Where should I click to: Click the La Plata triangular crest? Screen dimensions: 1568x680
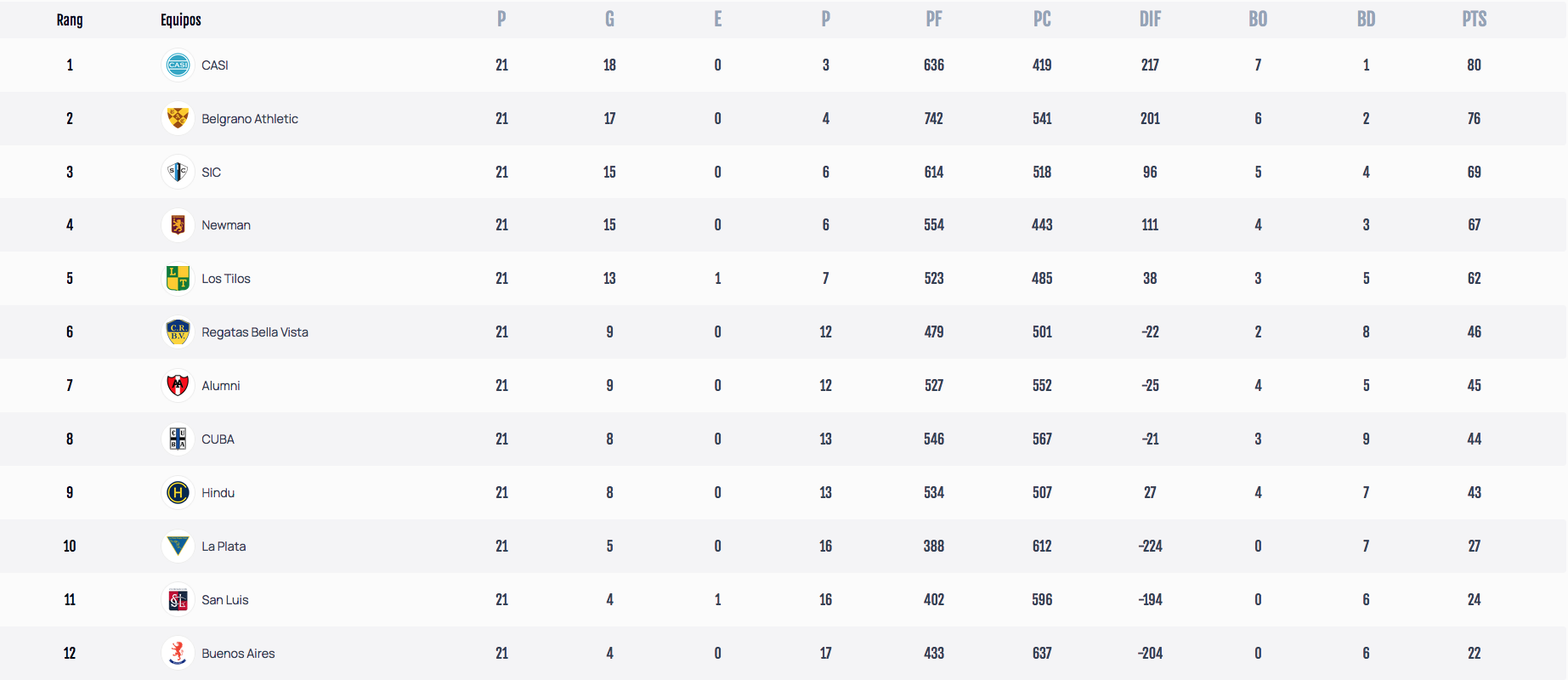coord(178,546)
